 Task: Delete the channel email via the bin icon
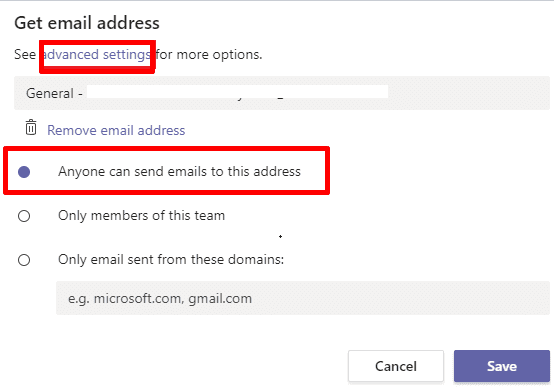click(31, 128)
